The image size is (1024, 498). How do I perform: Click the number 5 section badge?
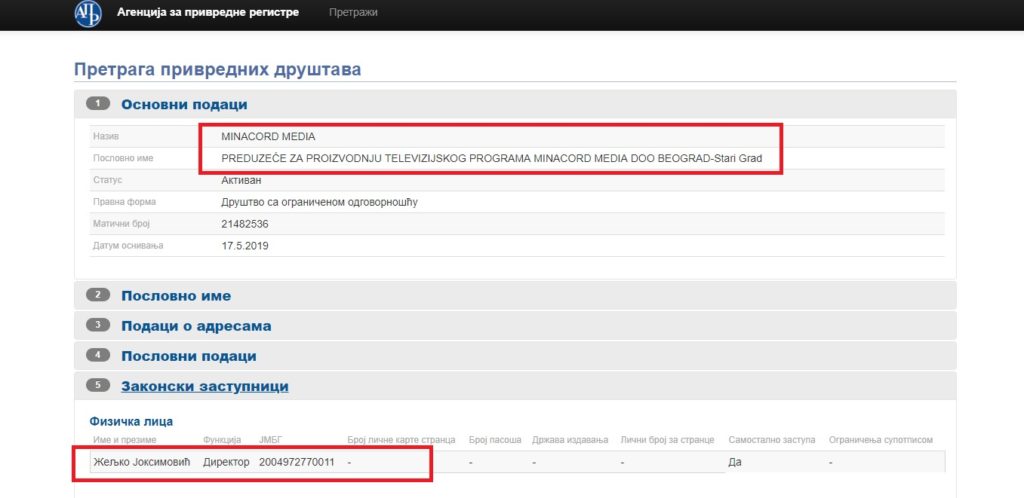pos(98,386)
